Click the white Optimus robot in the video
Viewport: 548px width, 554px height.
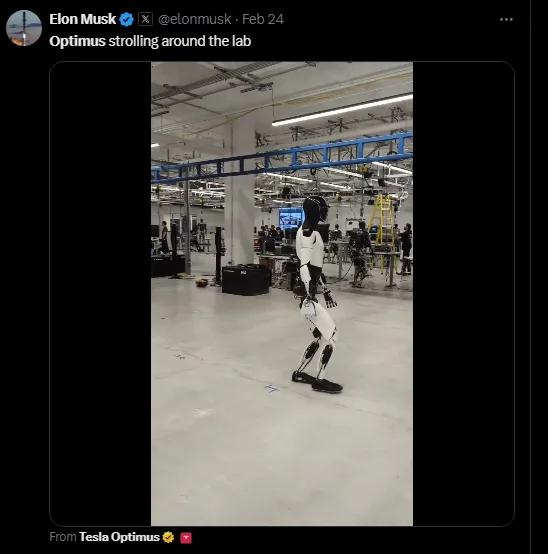pos(316,294)
